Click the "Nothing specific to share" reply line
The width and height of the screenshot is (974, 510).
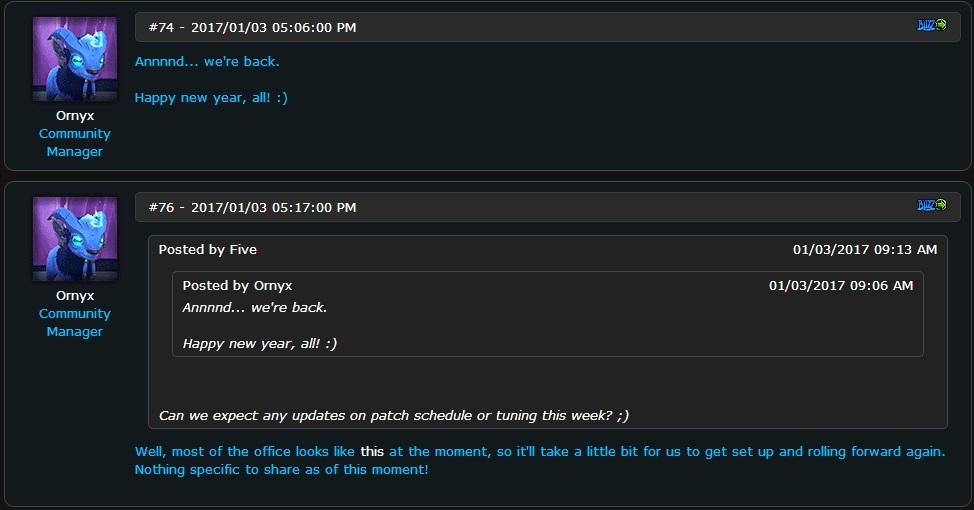coord(281,469)
